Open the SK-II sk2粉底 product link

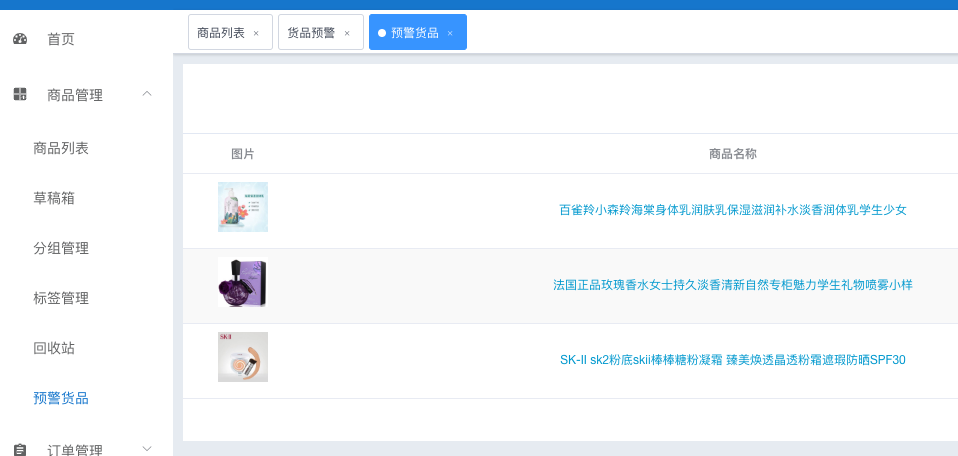(732, 360)
